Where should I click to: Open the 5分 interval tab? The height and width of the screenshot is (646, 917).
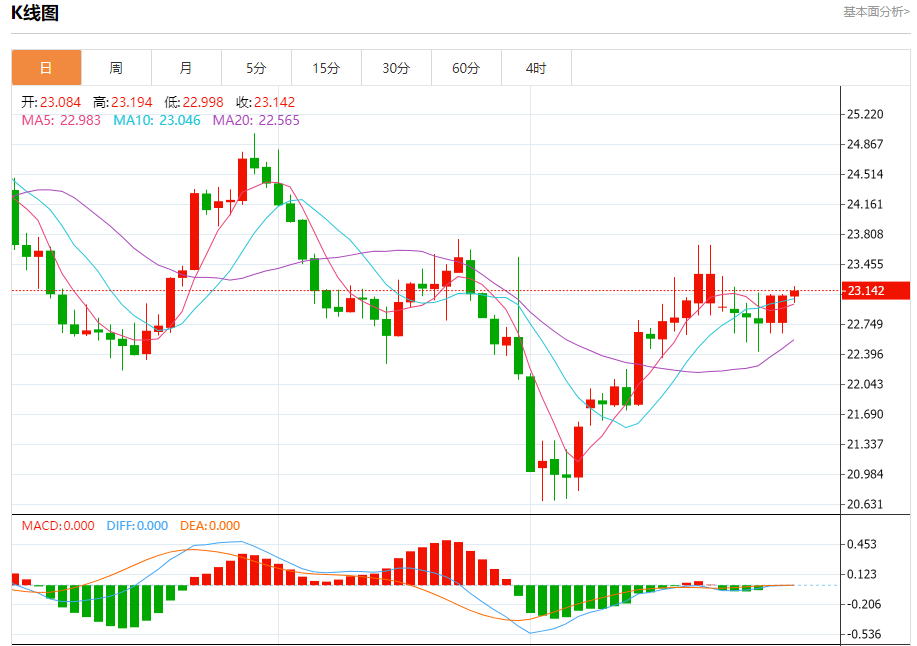(256, 68)
